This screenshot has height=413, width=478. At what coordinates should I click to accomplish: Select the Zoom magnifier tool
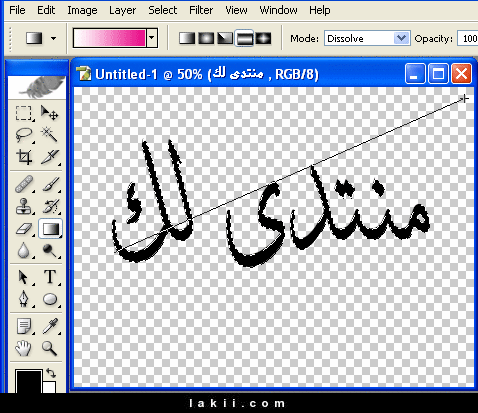50,348
